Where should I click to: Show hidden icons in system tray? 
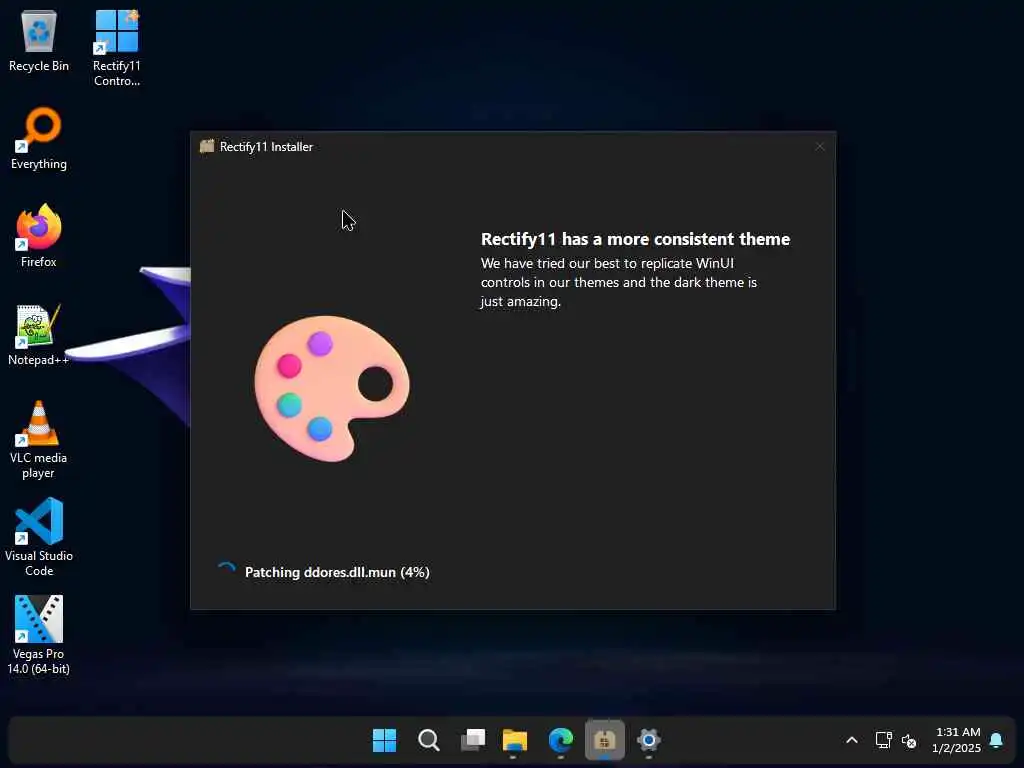pyautogui.click(x=852, y=740)
